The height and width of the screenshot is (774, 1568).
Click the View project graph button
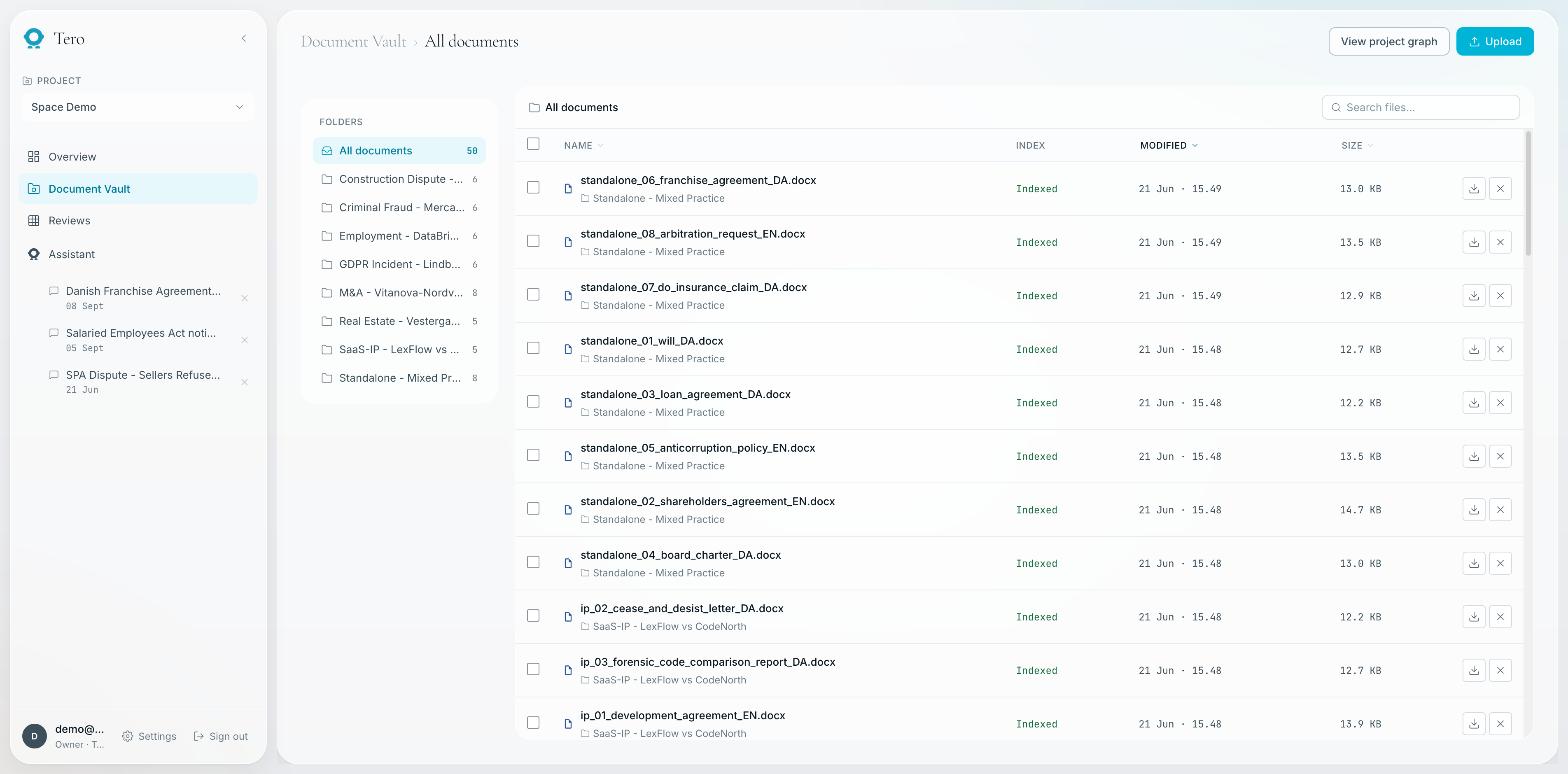1388,42
